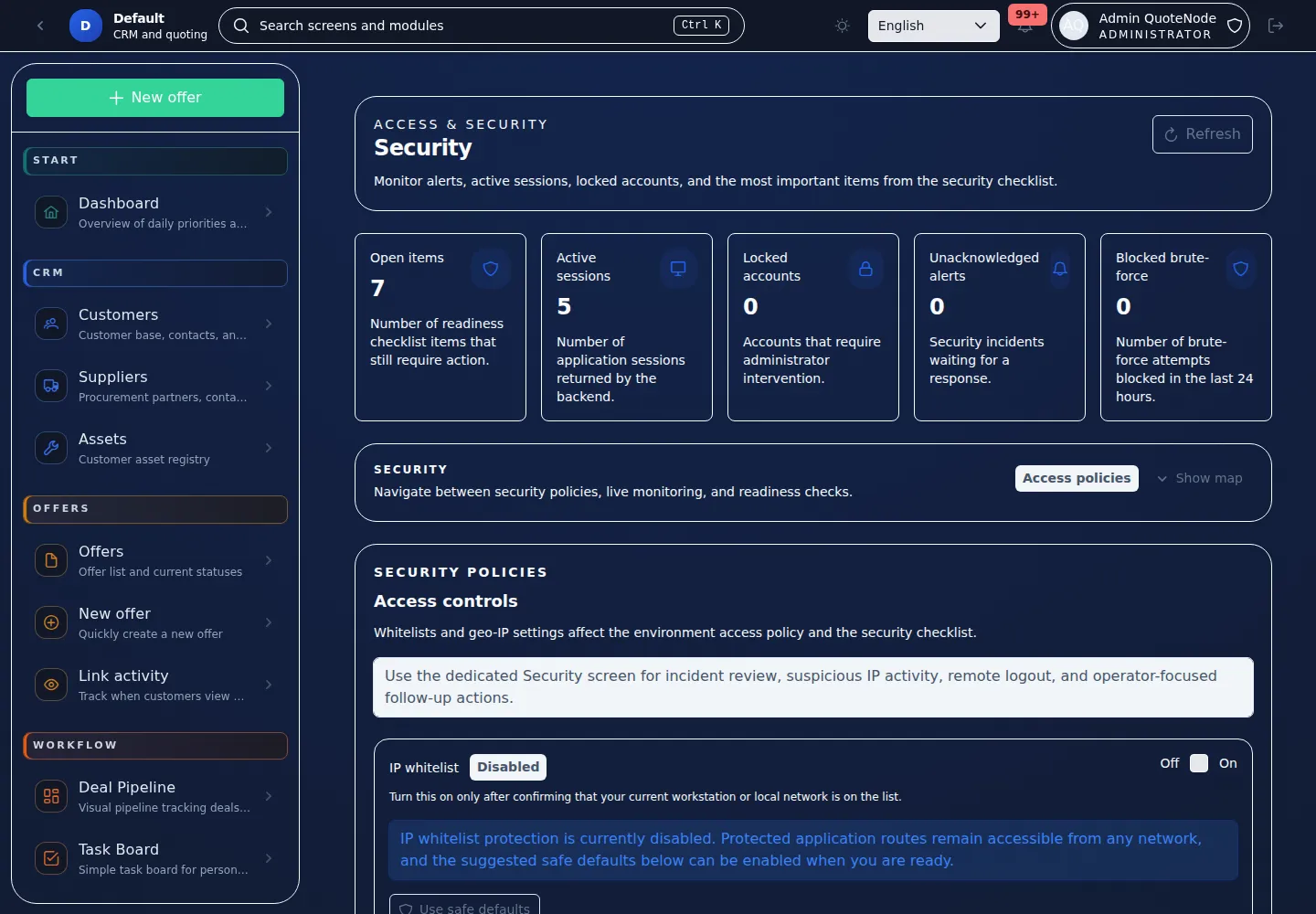
Task: Open the Admin QuoteNode profile menu
Action: (x=1150, y=26)
